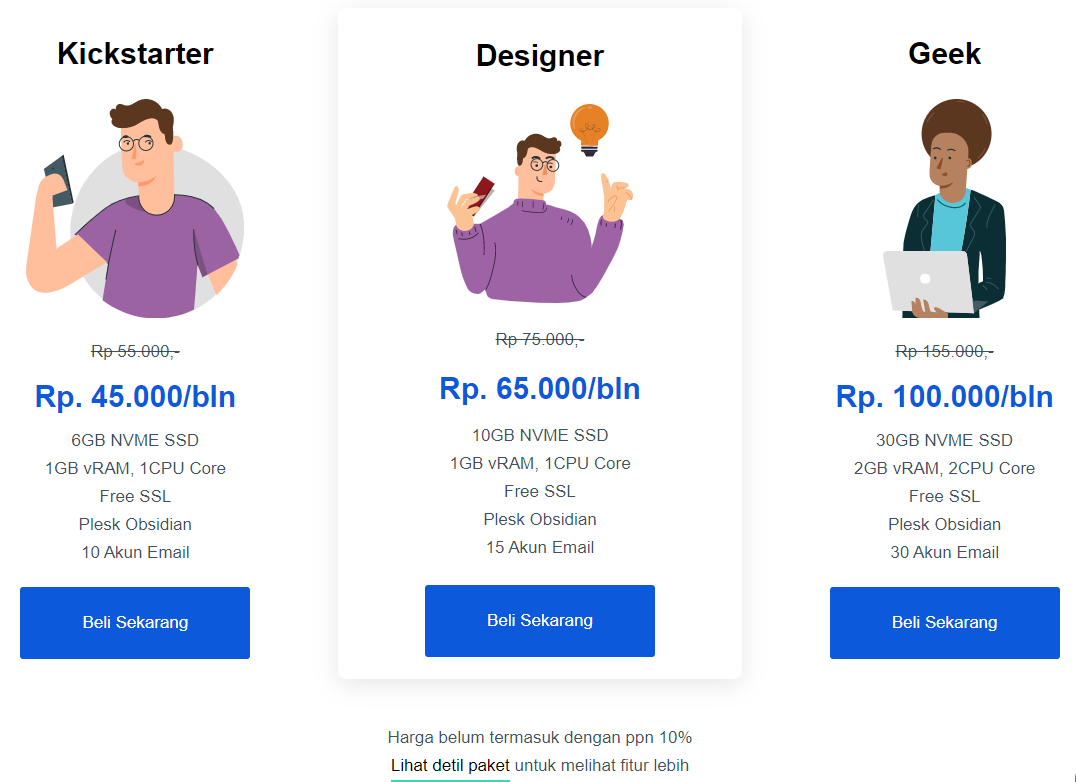Click the Rp. 65.000/bln price
Screen dimensions: 1076x782
click(540, 389)
